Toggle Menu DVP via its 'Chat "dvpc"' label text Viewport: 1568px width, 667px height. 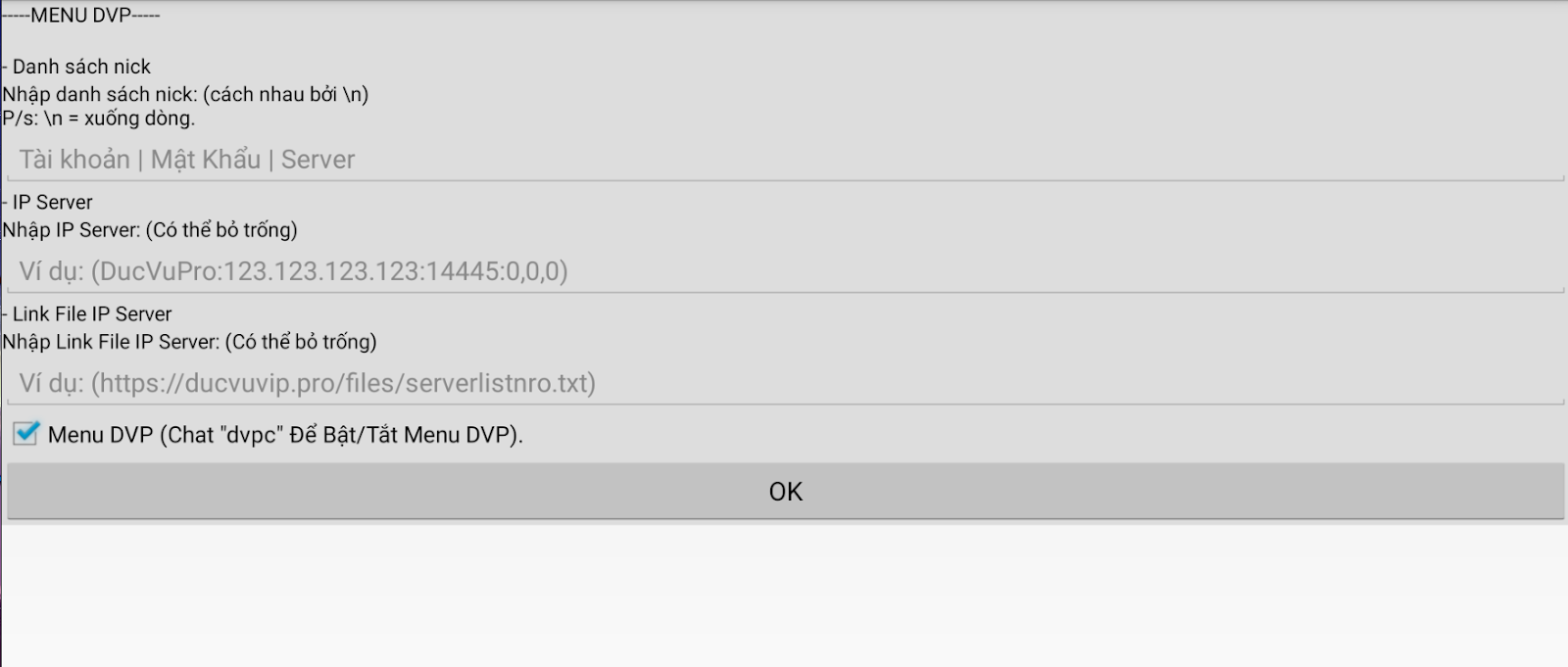click(285, 435)
